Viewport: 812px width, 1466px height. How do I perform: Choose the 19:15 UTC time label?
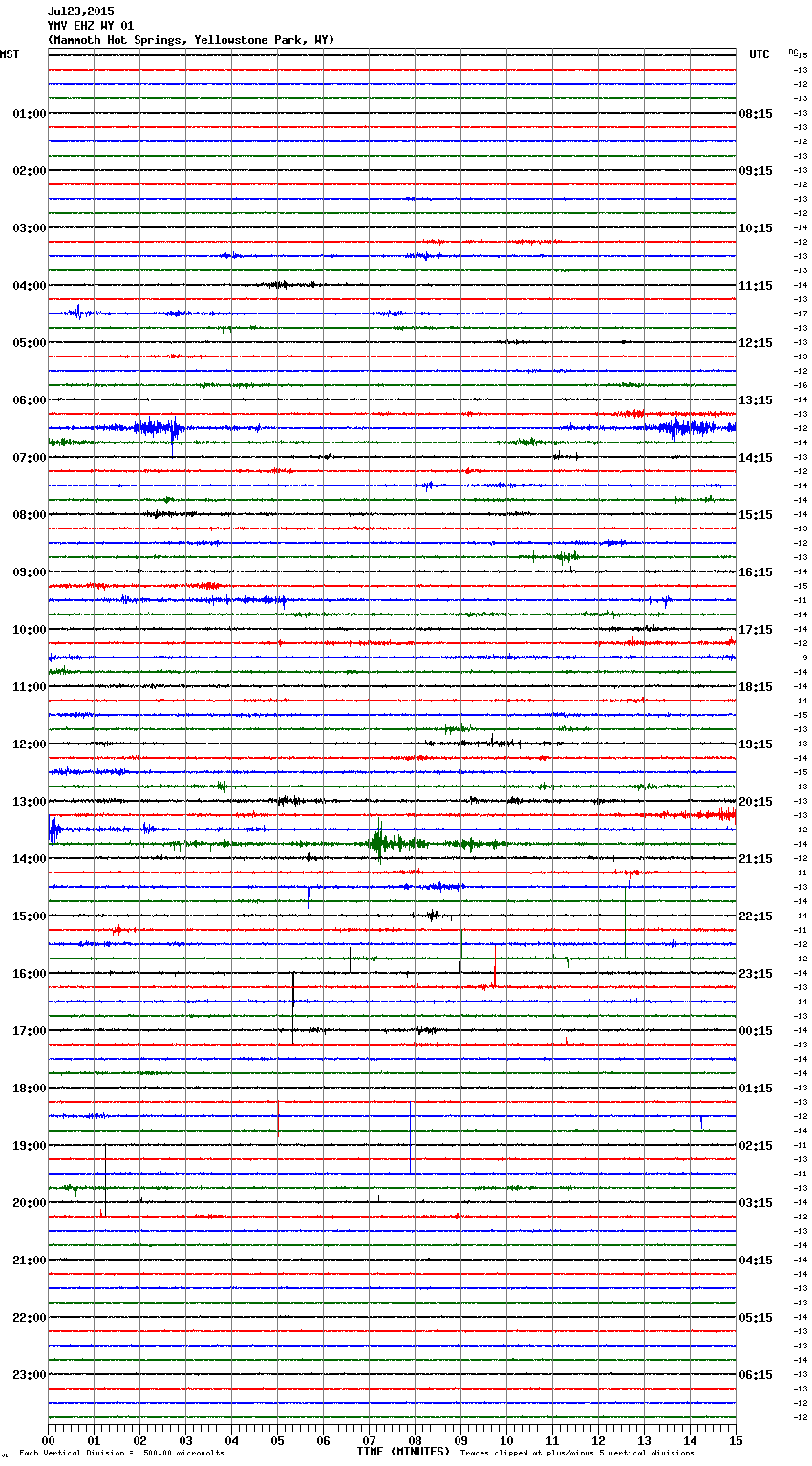point(756,744)
